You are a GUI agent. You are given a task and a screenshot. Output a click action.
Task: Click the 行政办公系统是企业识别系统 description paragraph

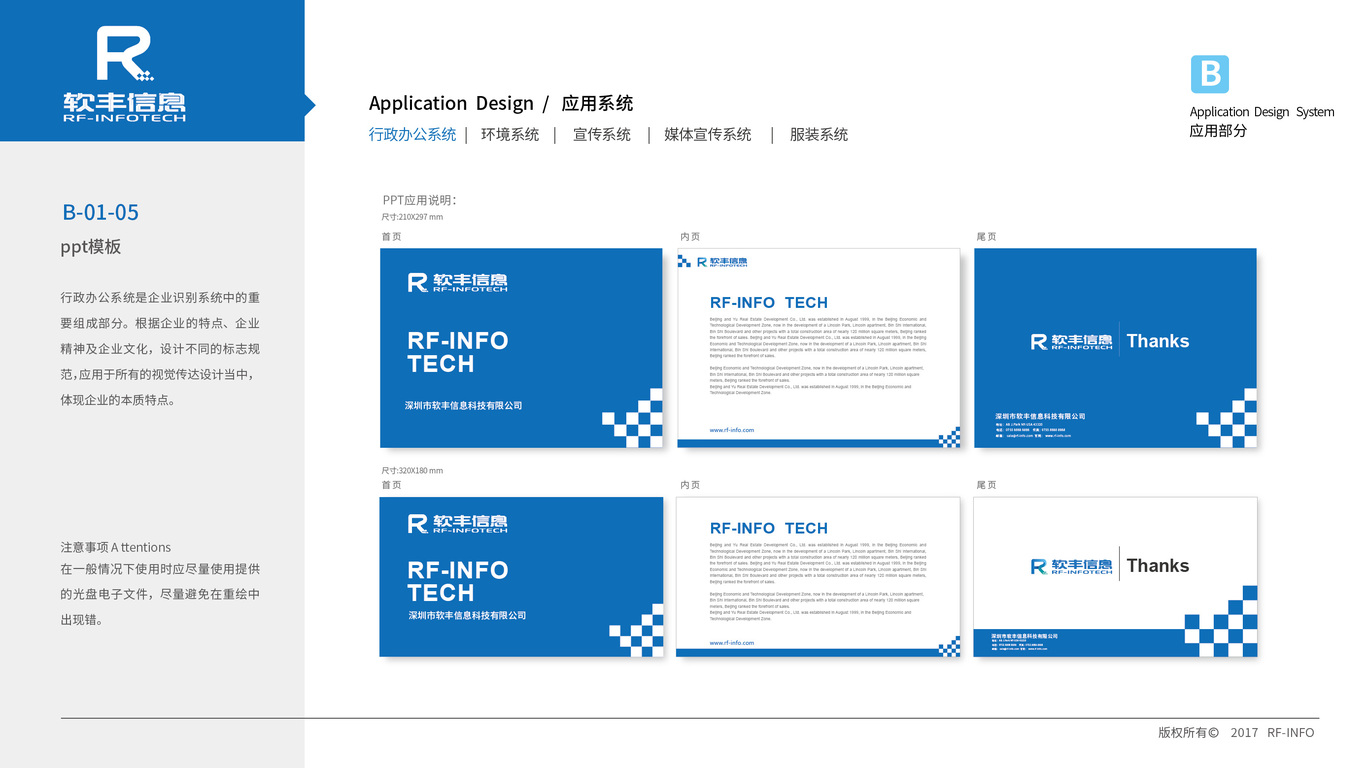pyautogui.click(x=160, y=349)
